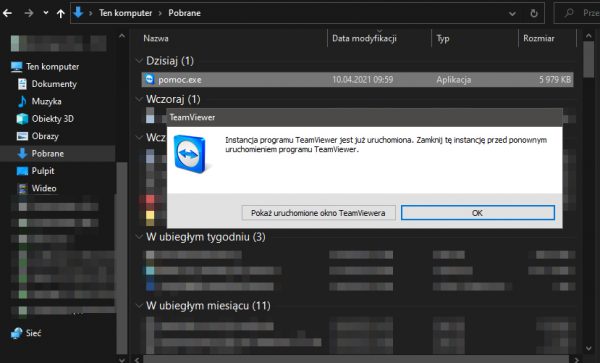Refresh the Pobrane folder
The image size is (600, 363).
click(x=534, y=13)
